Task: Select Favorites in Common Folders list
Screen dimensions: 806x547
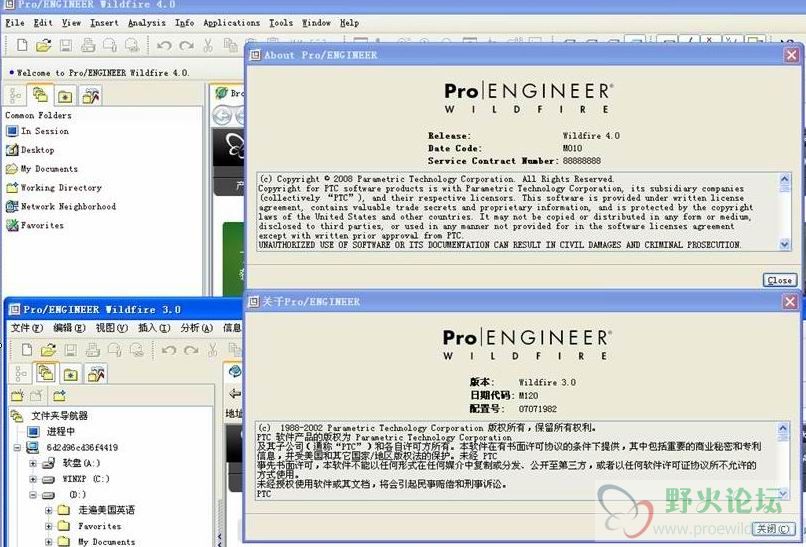Action: tap(35, 225)
